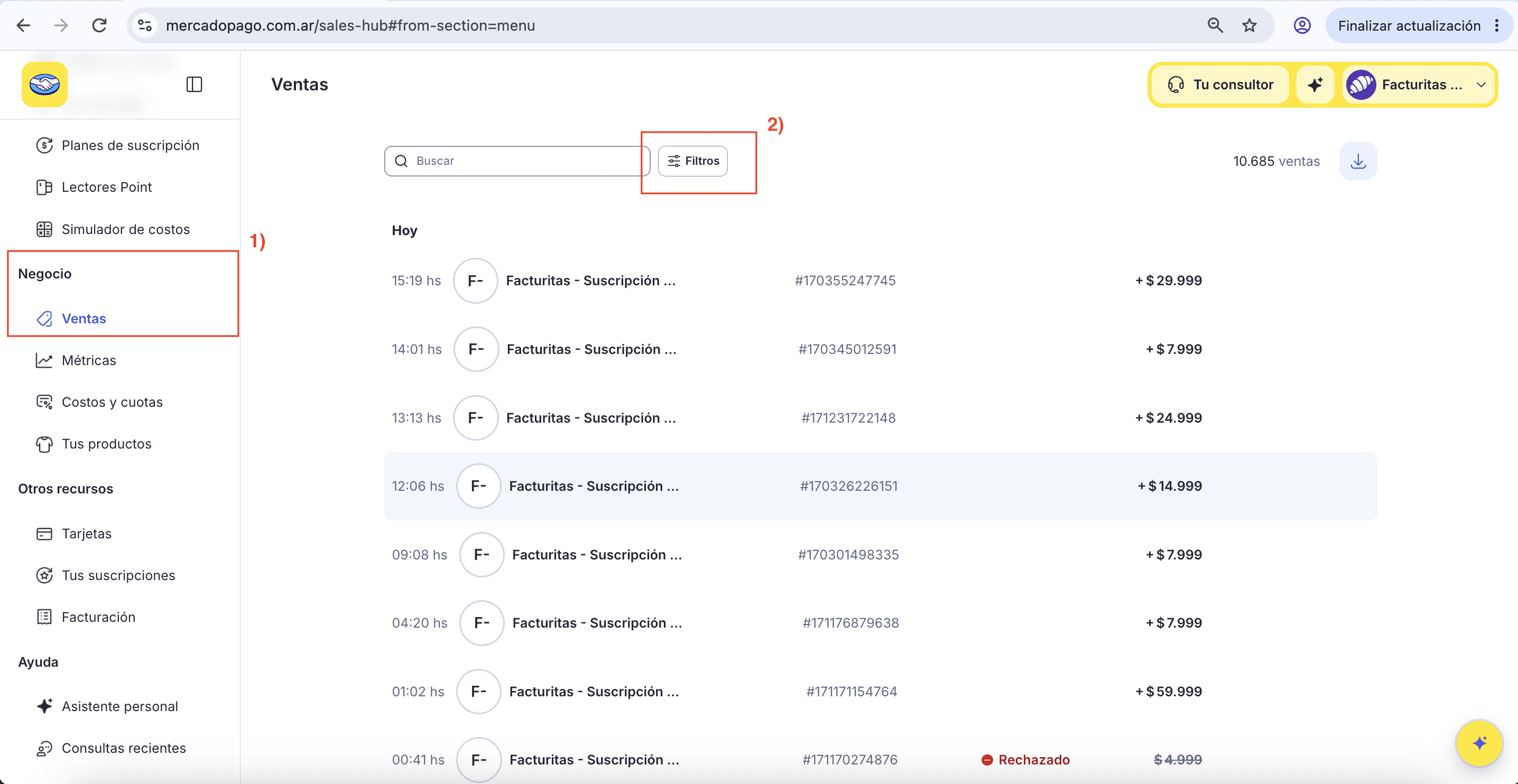The height and width of the screenshot is (784, 1518).
Task: Click the struck-through amount $ 4.999
Action: tap(1178, 759)
